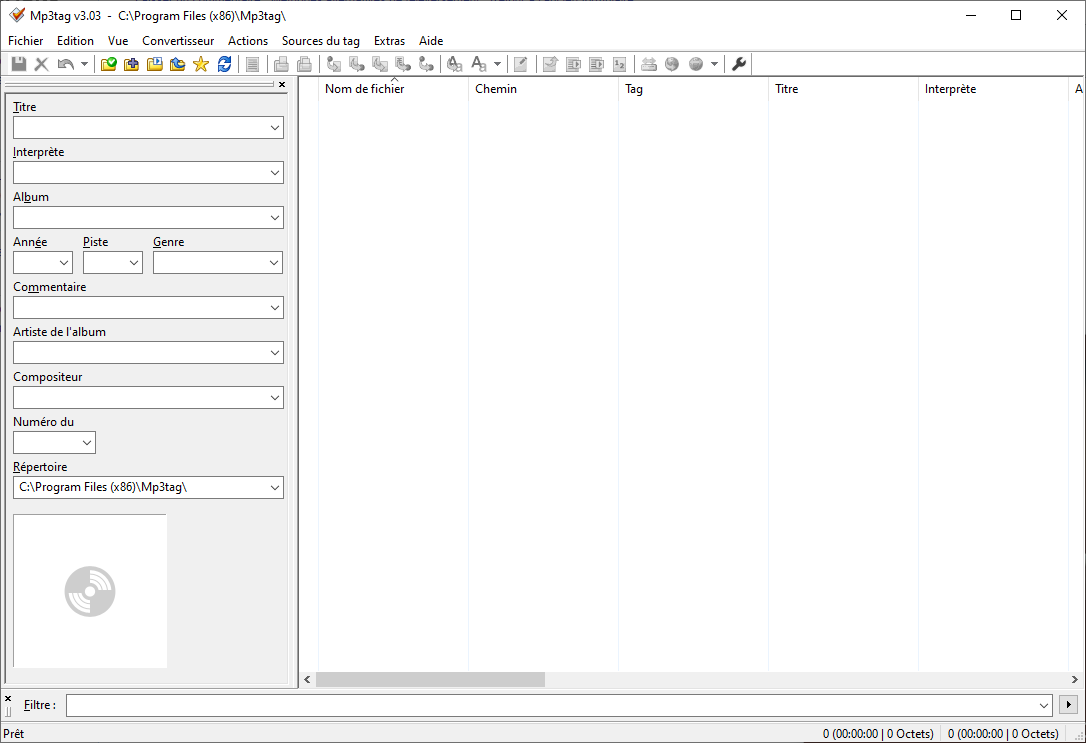Expand the Numéro du disque dropdown
Screen dimensions: 1086x743
point(87,442)
